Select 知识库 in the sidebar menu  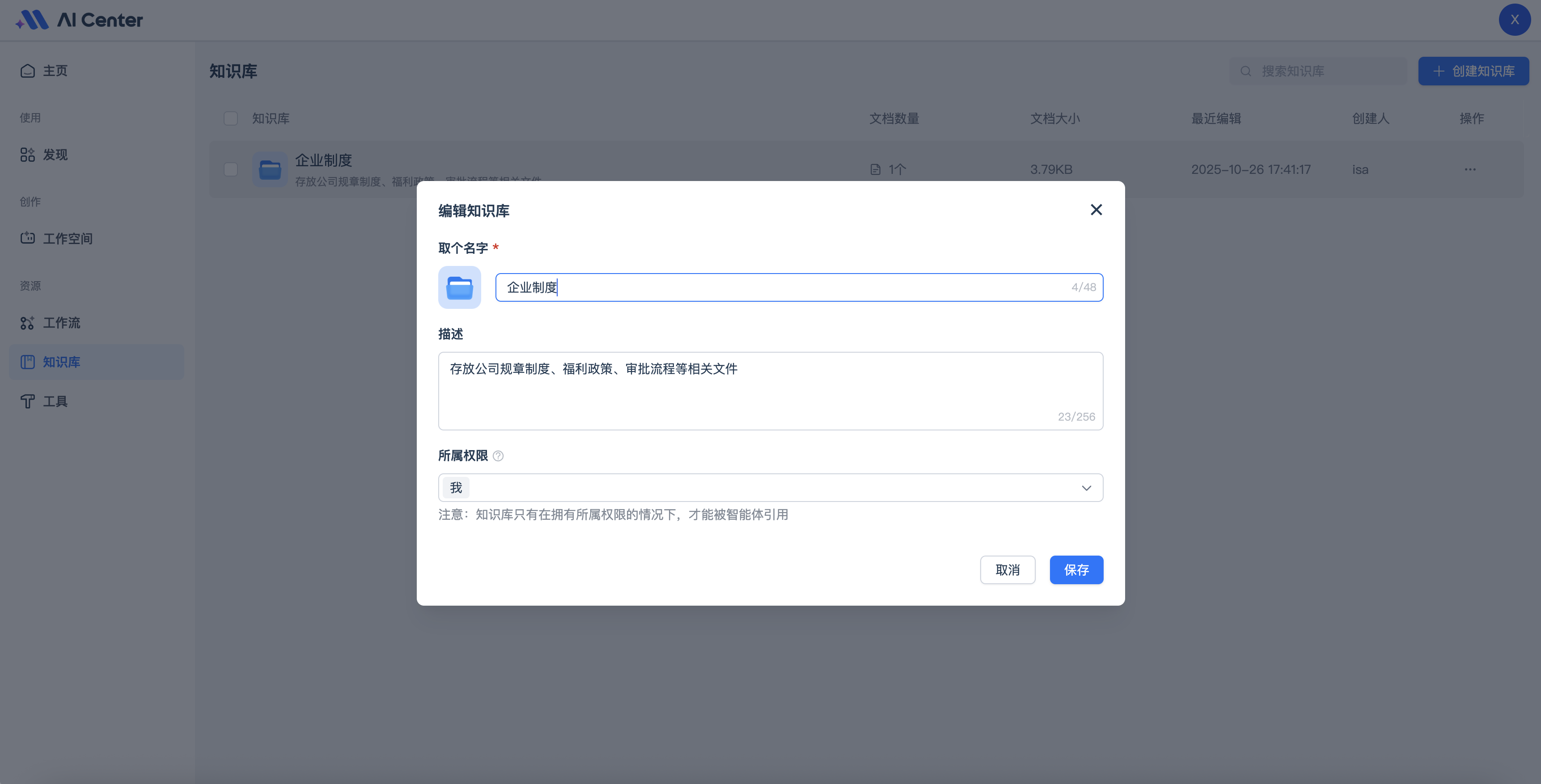(61, 362)
